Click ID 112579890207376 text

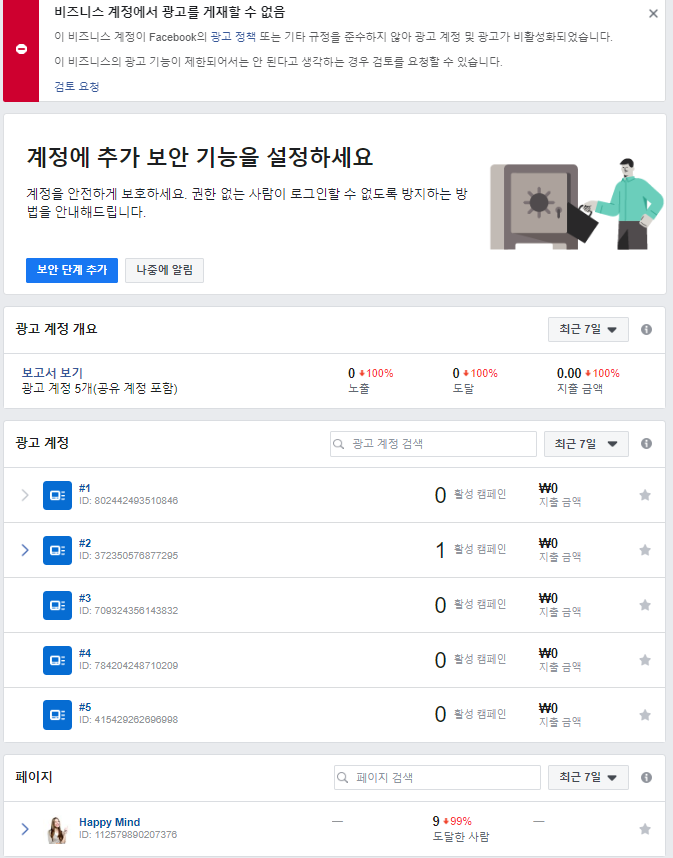[128, 834]
